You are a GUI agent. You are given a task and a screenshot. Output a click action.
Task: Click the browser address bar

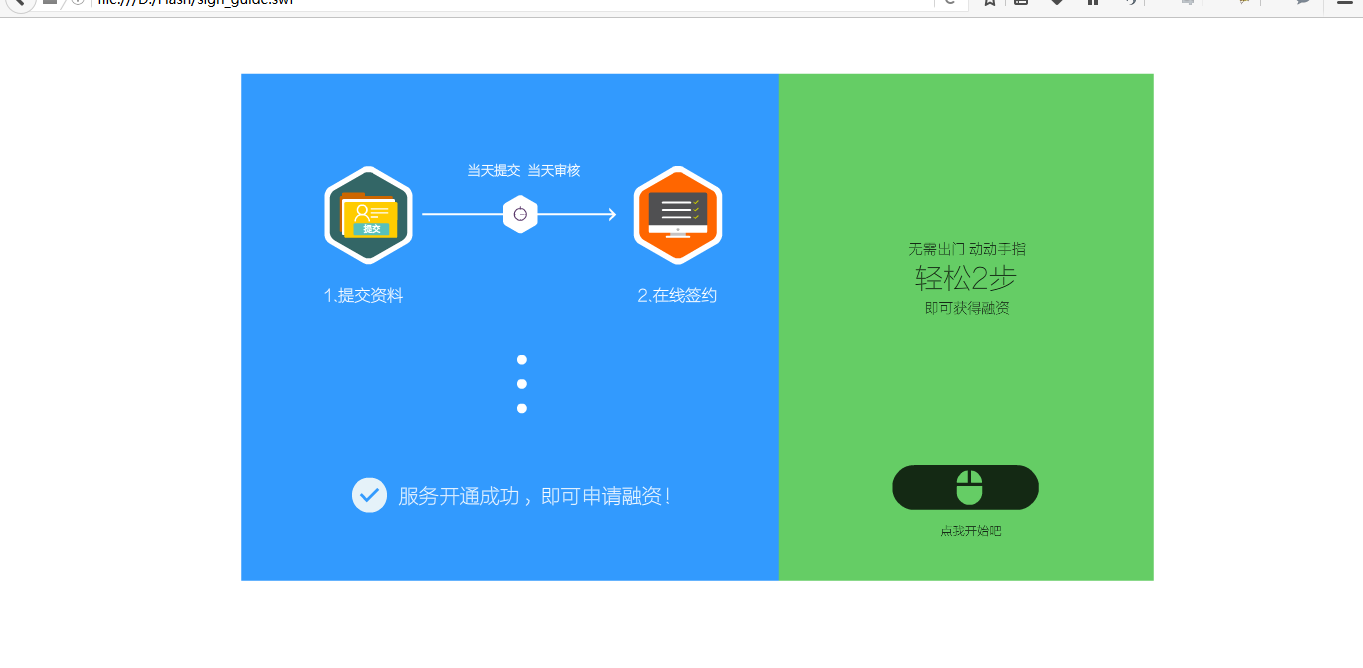(x=500, y=3)
